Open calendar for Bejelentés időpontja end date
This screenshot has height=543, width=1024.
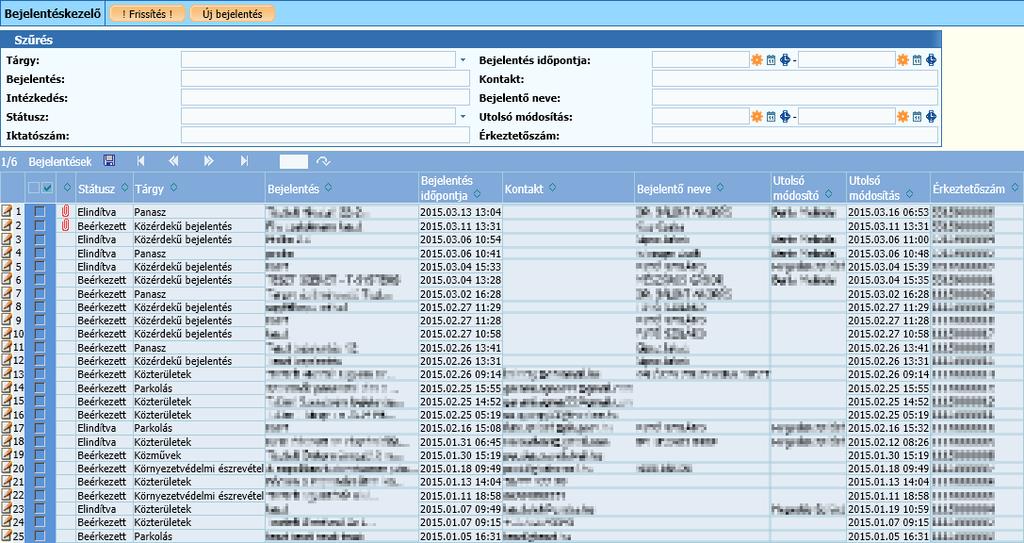pyautogui.click(x=917, y=60)
